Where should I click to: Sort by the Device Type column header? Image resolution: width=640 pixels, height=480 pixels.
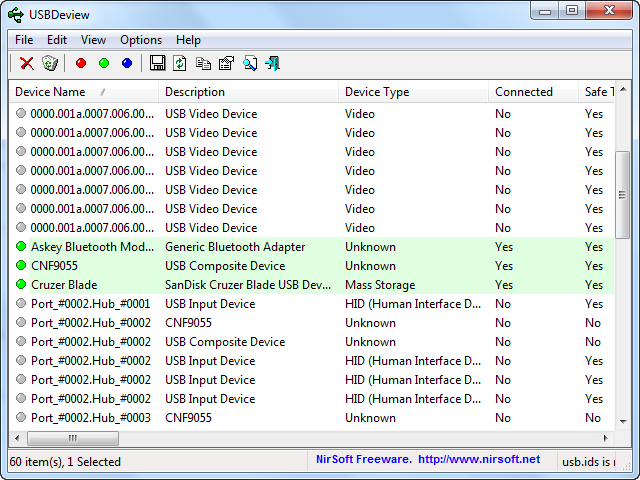click(x=413, y=92)
